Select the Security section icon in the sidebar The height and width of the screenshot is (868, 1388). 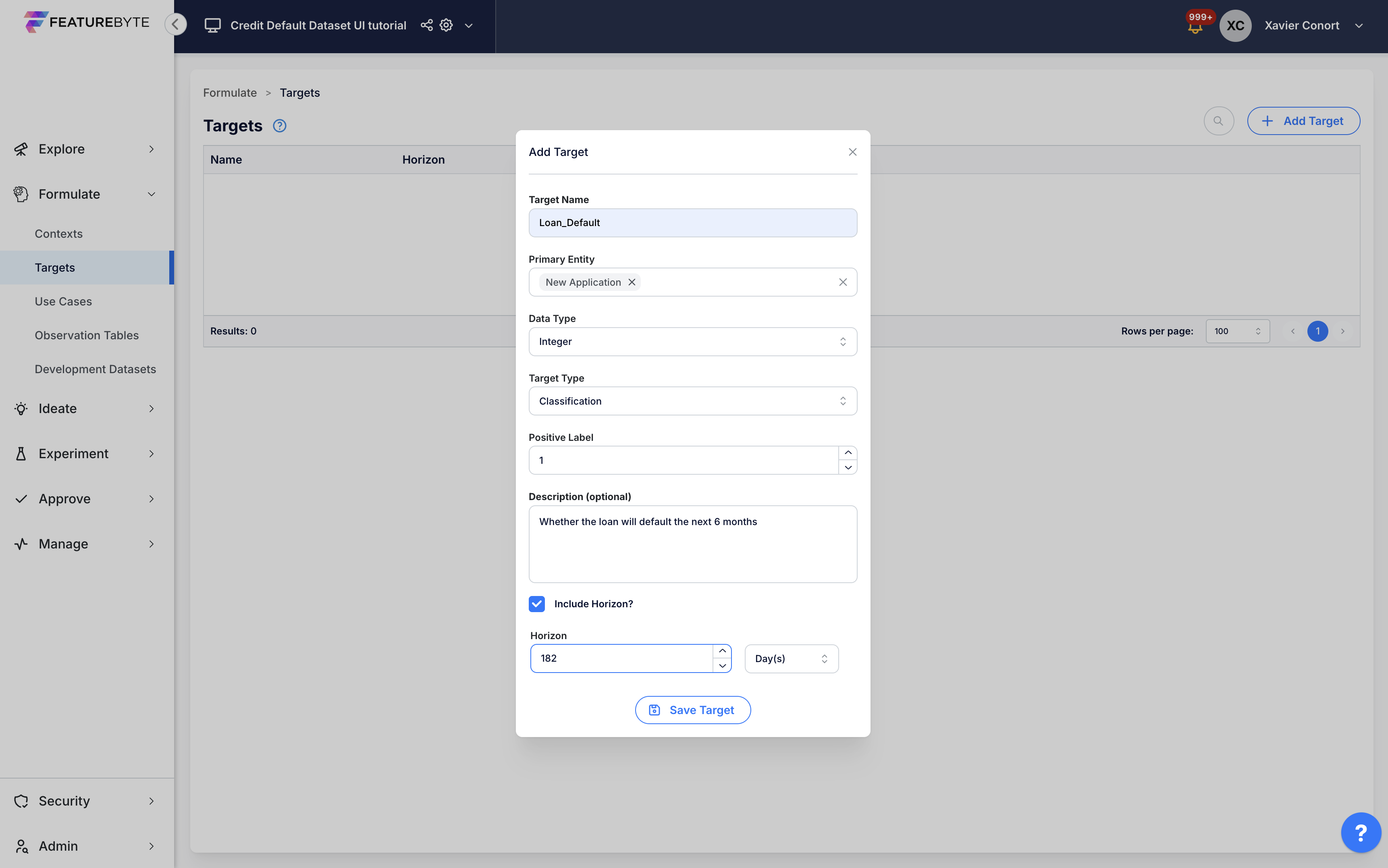click(21, 801)
